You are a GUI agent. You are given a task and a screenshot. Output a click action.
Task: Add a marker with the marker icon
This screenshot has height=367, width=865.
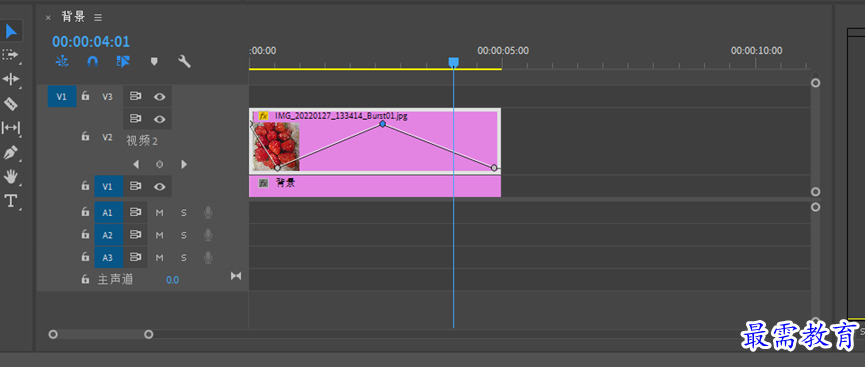coord(154,62)
